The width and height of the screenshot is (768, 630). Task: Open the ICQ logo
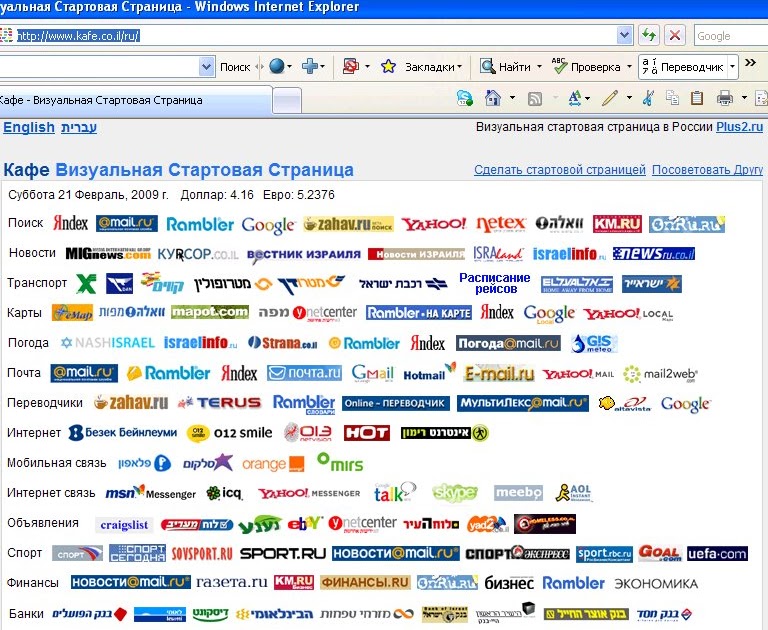[x=224, y=493]
